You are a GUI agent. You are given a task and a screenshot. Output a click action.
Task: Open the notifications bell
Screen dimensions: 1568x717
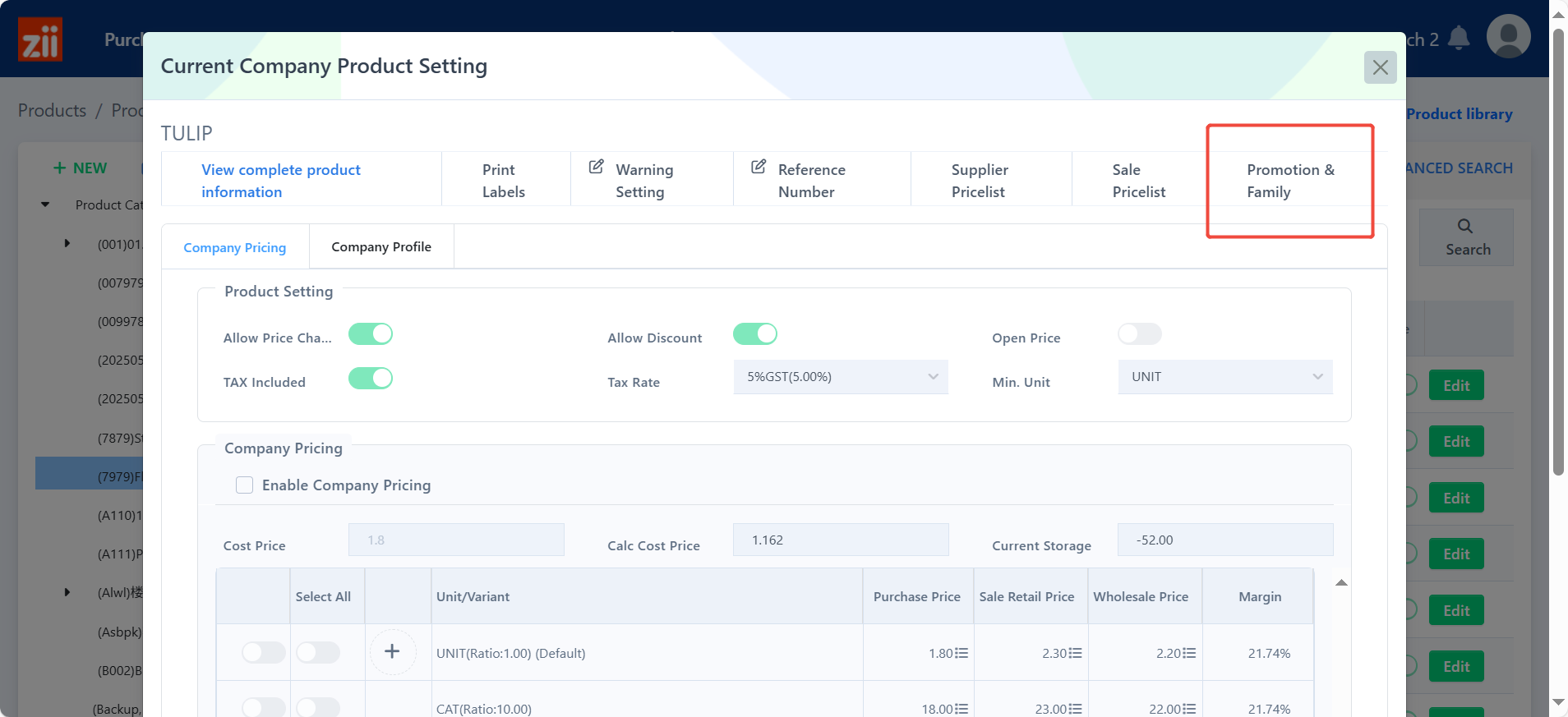click(x=1459, y=38)
